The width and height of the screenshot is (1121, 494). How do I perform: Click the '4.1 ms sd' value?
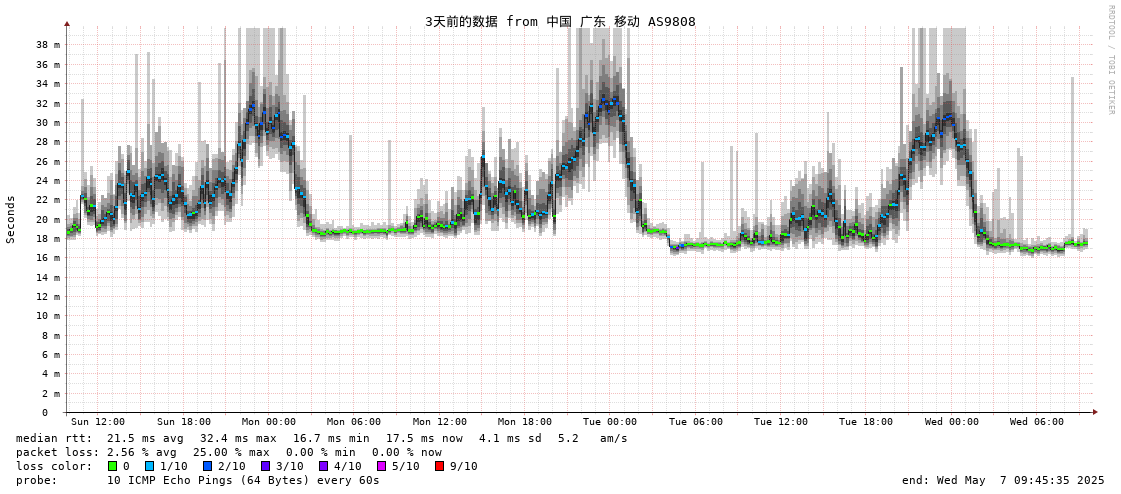[512, 438]
